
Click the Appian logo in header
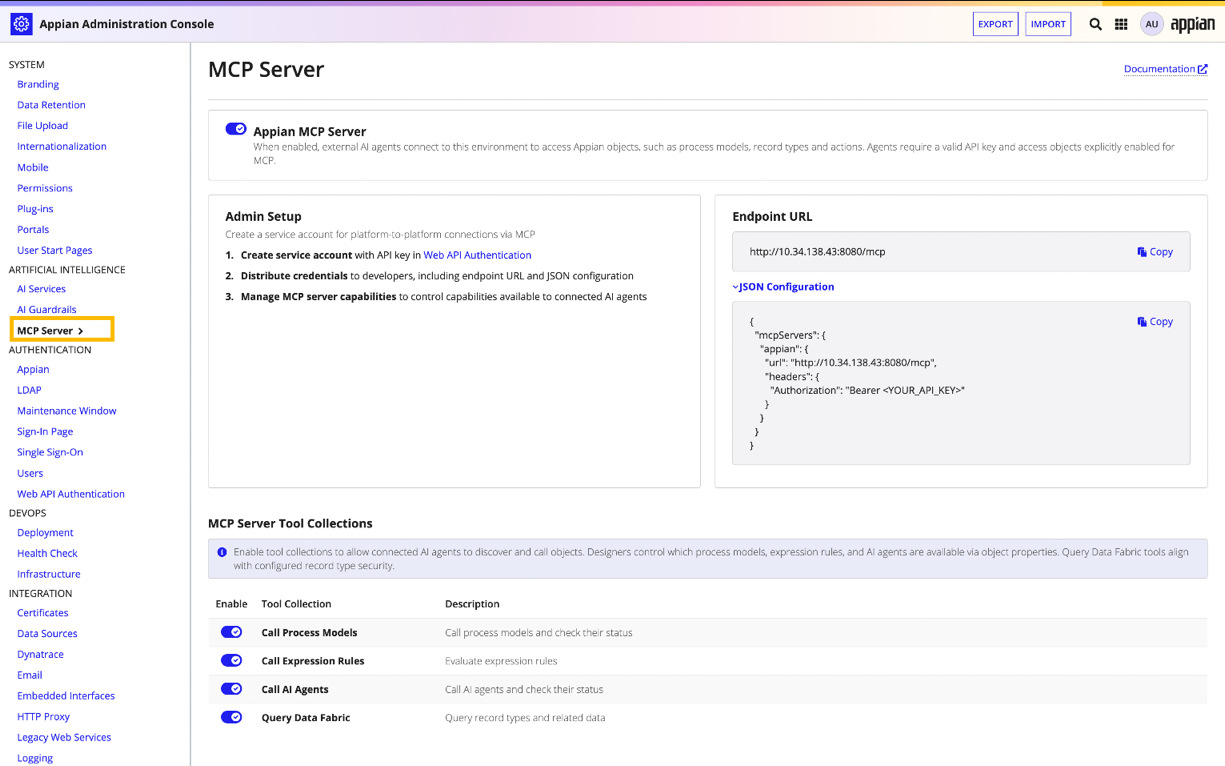(x=1193, y=24)
